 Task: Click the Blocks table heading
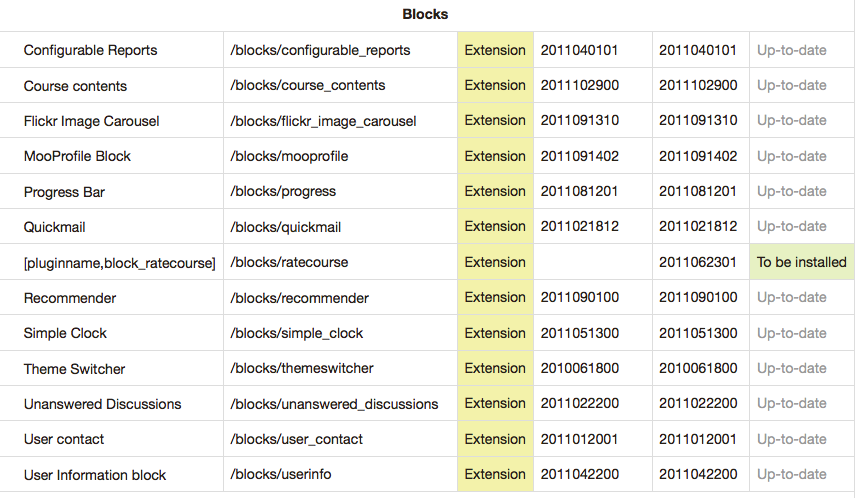tap(425, 14)
